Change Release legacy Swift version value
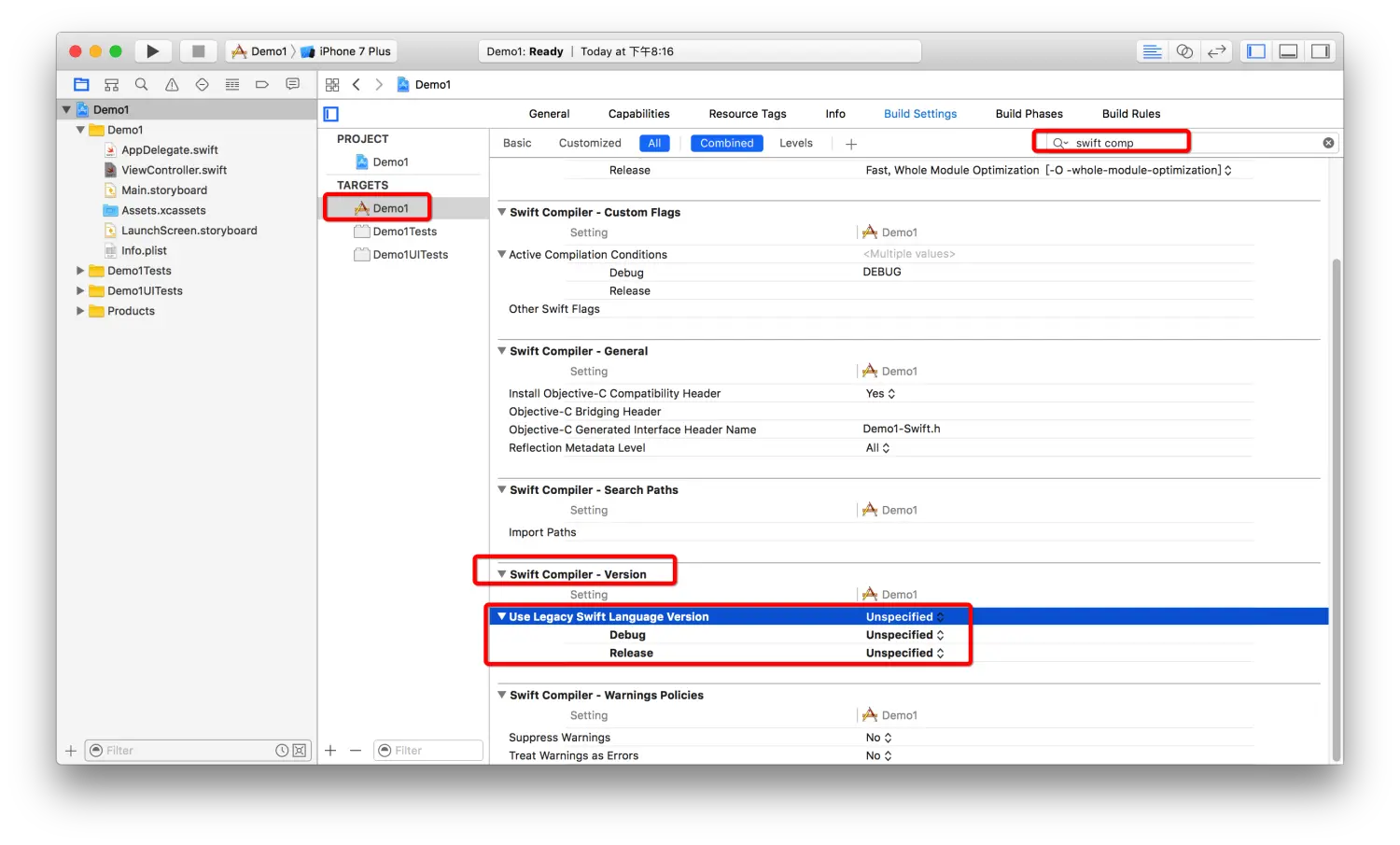 (x=904, y=654)
